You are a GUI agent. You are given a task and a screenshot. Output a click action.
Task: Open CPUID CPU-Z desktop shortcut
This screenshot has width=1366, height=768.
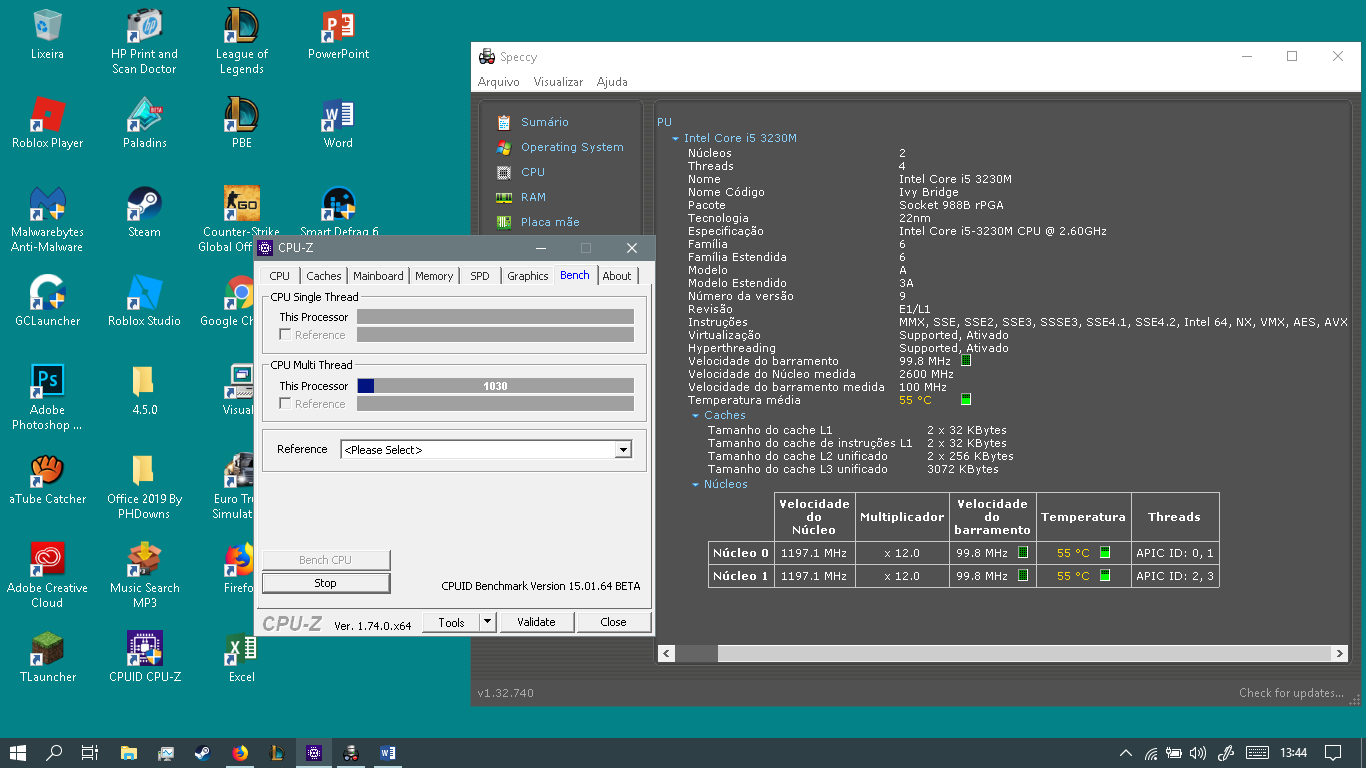(x=144, y=658)
